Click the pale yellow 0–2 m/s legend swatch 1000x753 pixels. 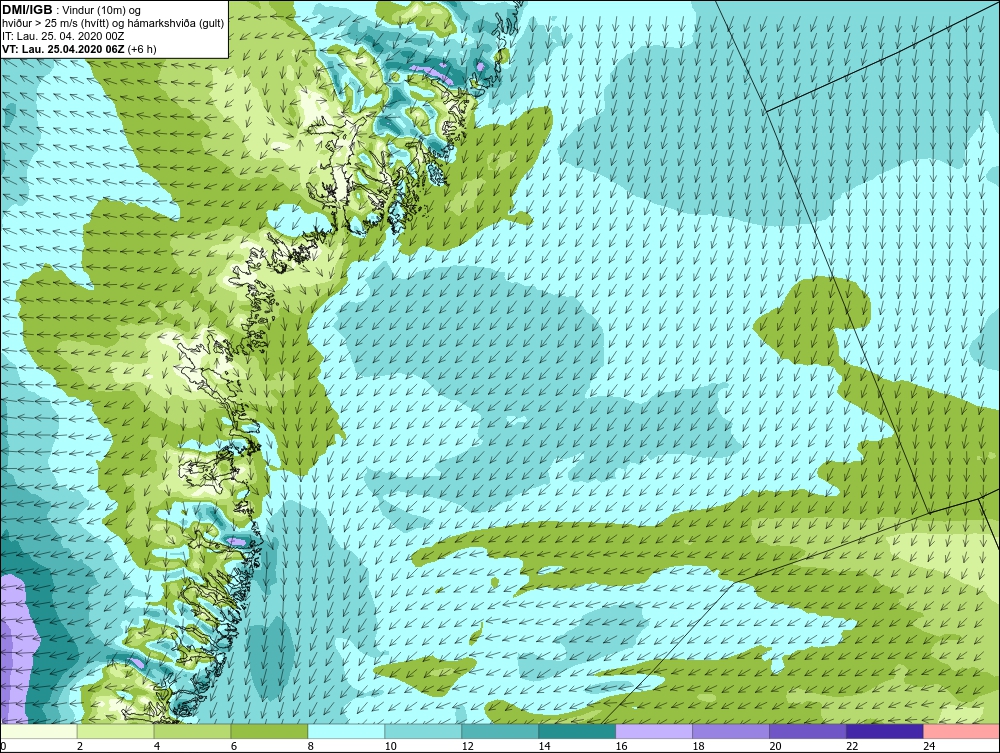[39, 732]
